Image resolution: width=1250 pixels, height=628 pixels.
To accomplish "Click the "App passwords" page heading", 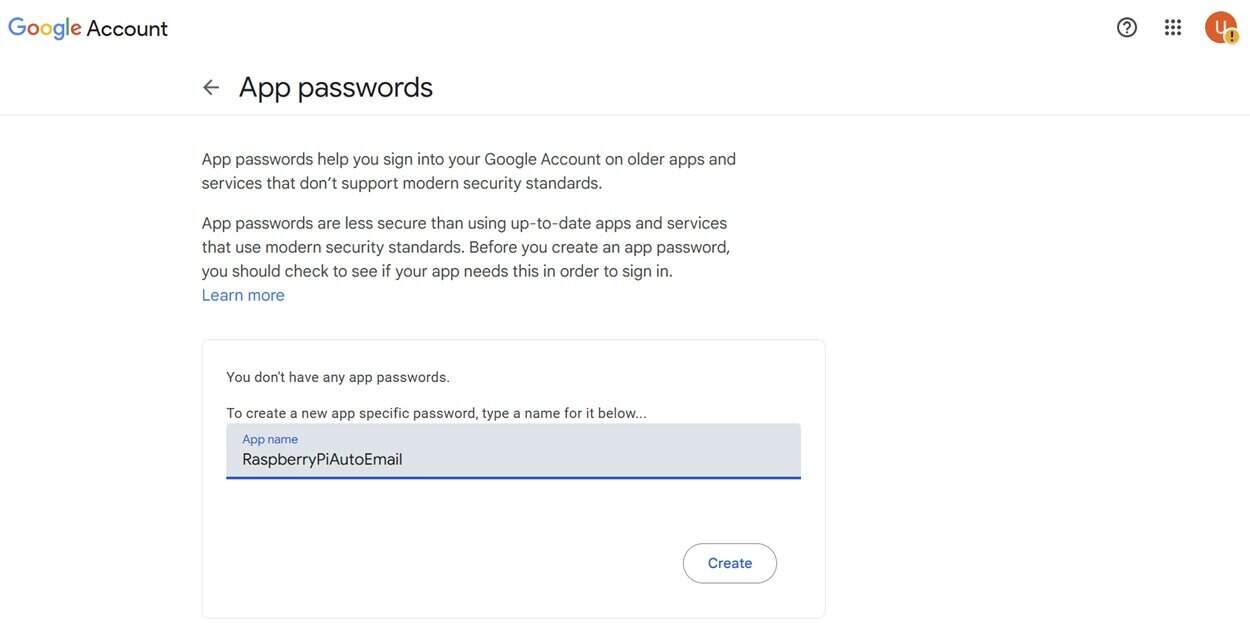I will (x=335, y=87).
